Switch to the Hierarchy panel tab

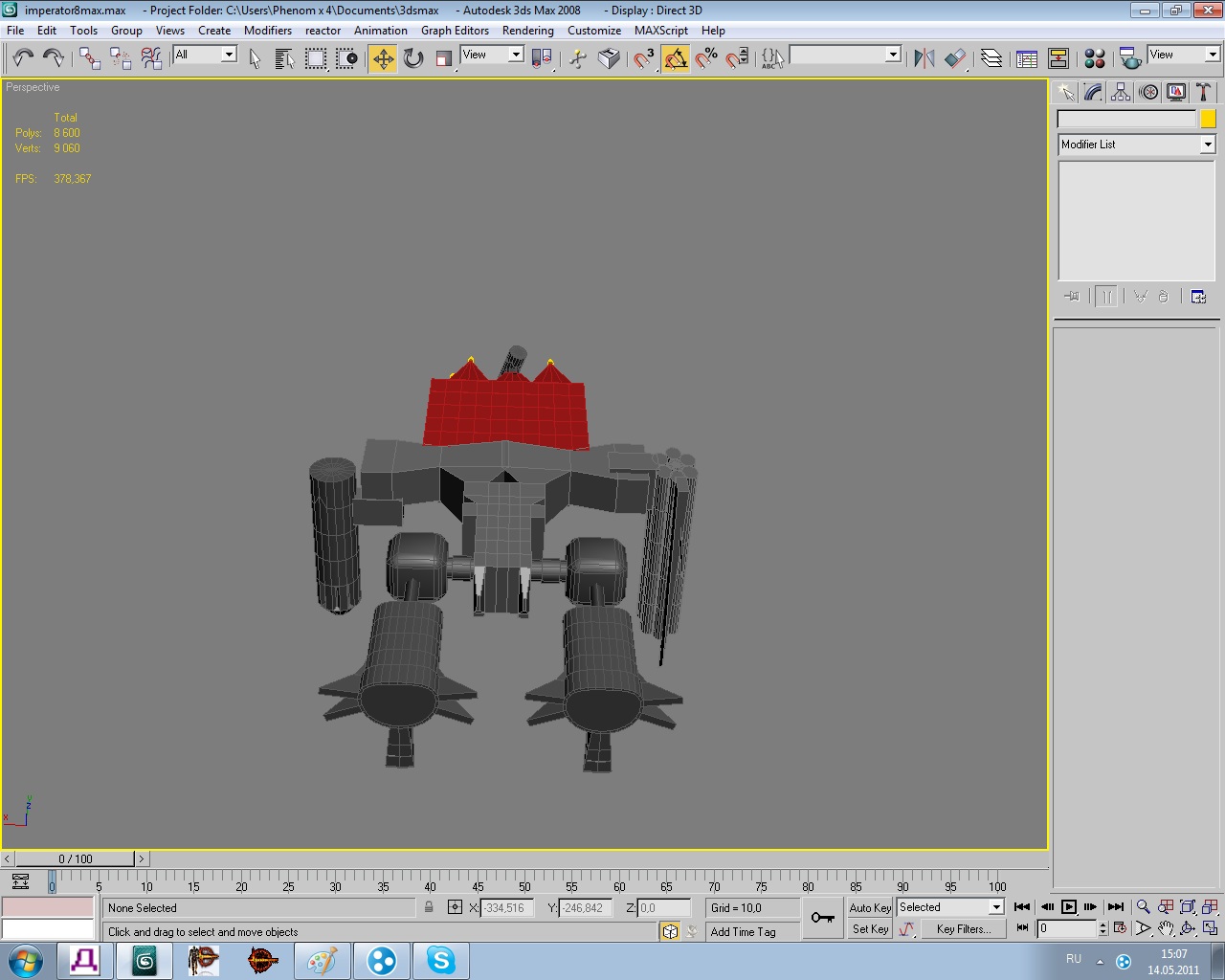pos(1121,92)
